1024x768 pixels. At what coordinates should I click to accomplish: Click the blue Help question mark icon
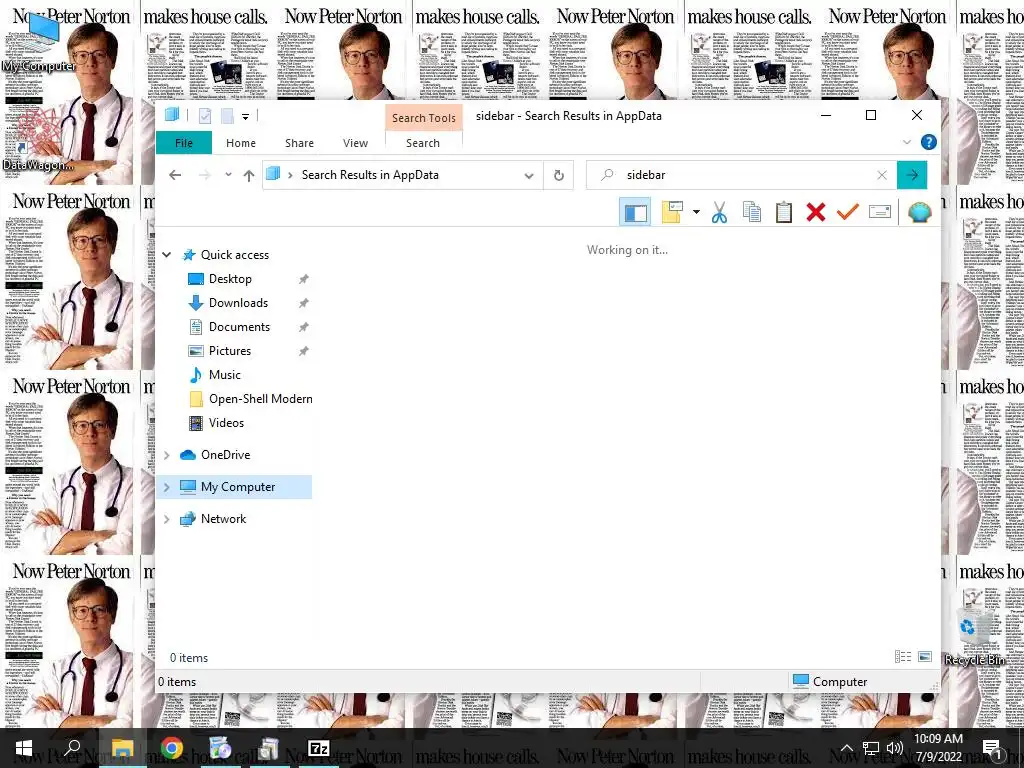tap(928, 142)
